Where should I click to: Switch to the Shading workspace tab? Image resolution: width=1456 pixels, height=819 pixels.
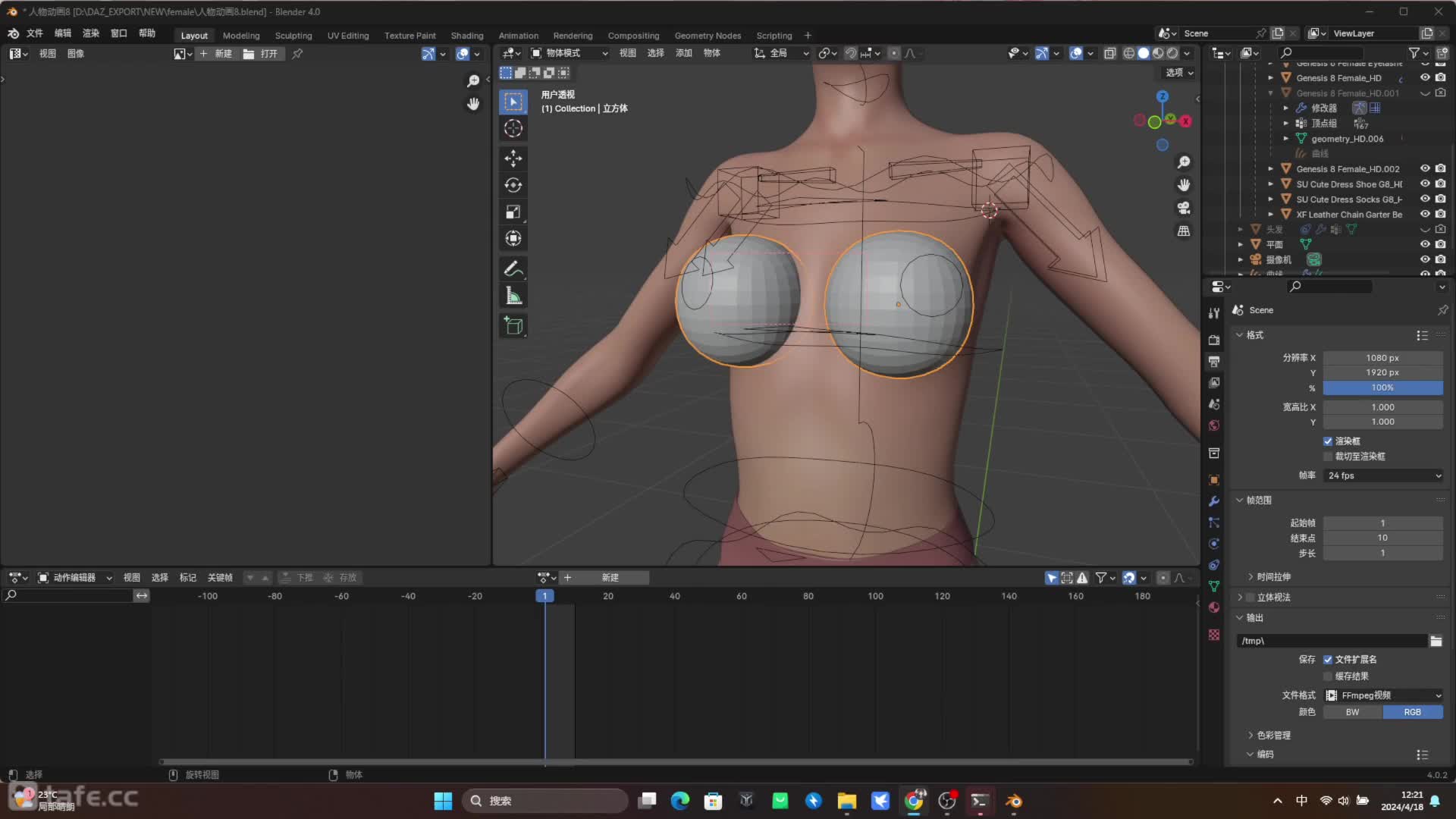coord(467,36)
